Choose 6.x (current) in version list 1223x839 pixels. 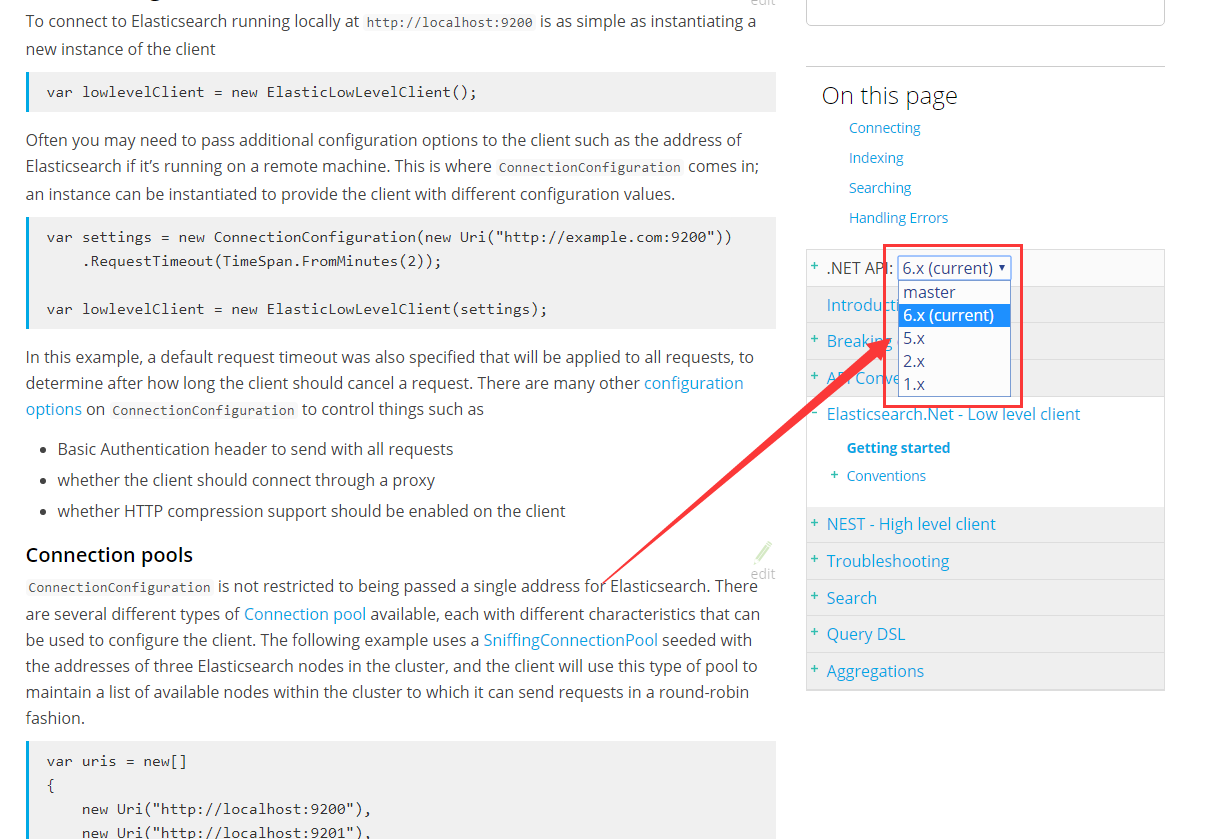(x=955, y=315)
